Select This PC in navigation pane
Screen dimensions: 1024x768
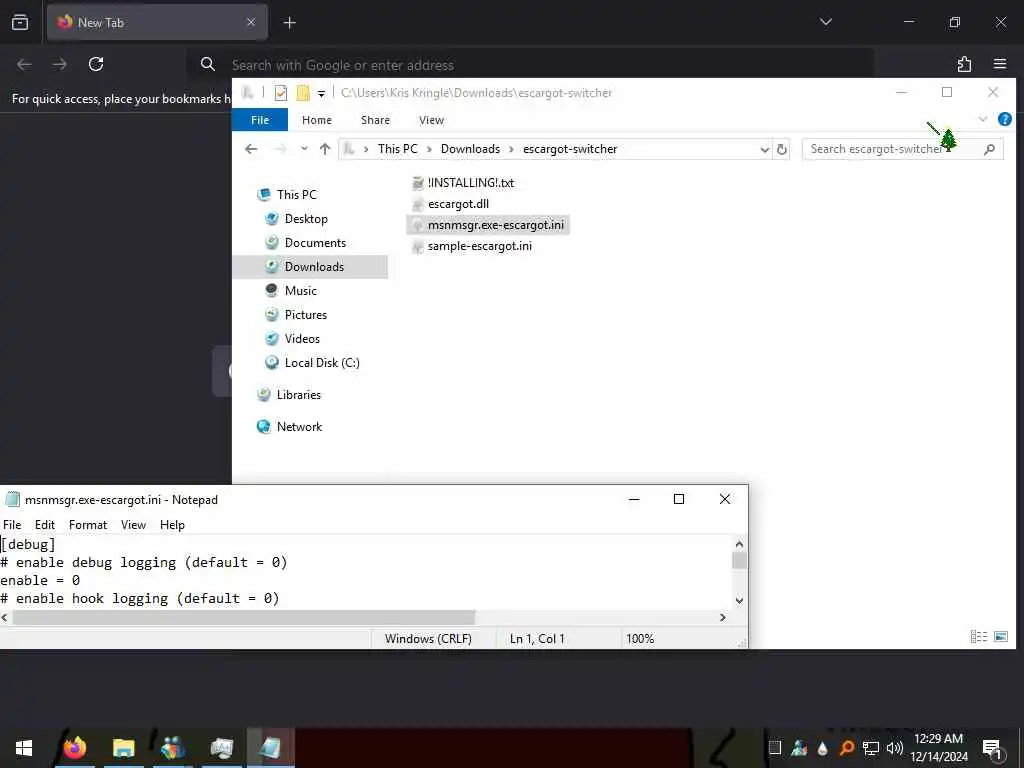tap(296, 195)
